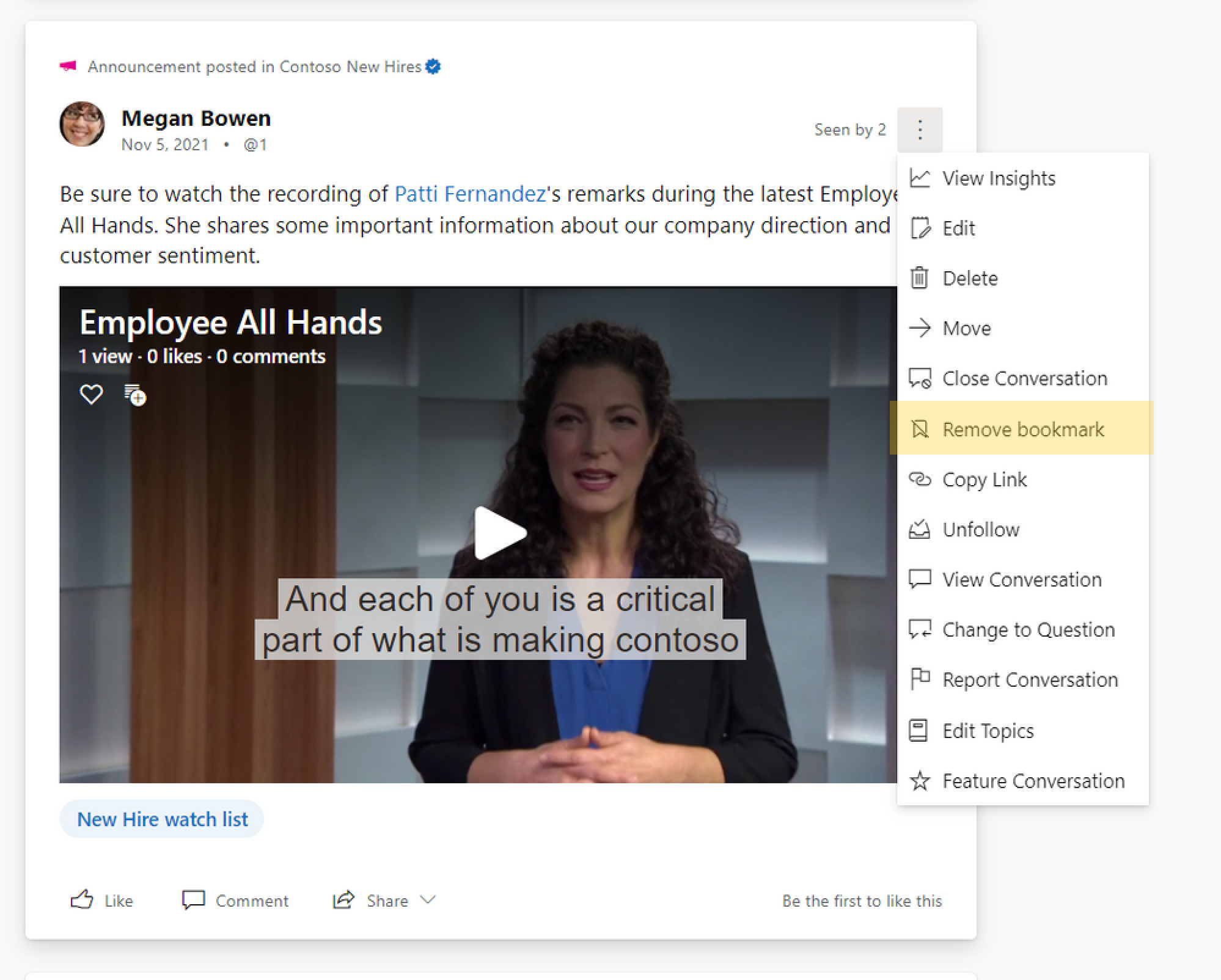The image size is (1221, 980).
Task: Add video to watchlist icon
Action: (x=135, y=395)
